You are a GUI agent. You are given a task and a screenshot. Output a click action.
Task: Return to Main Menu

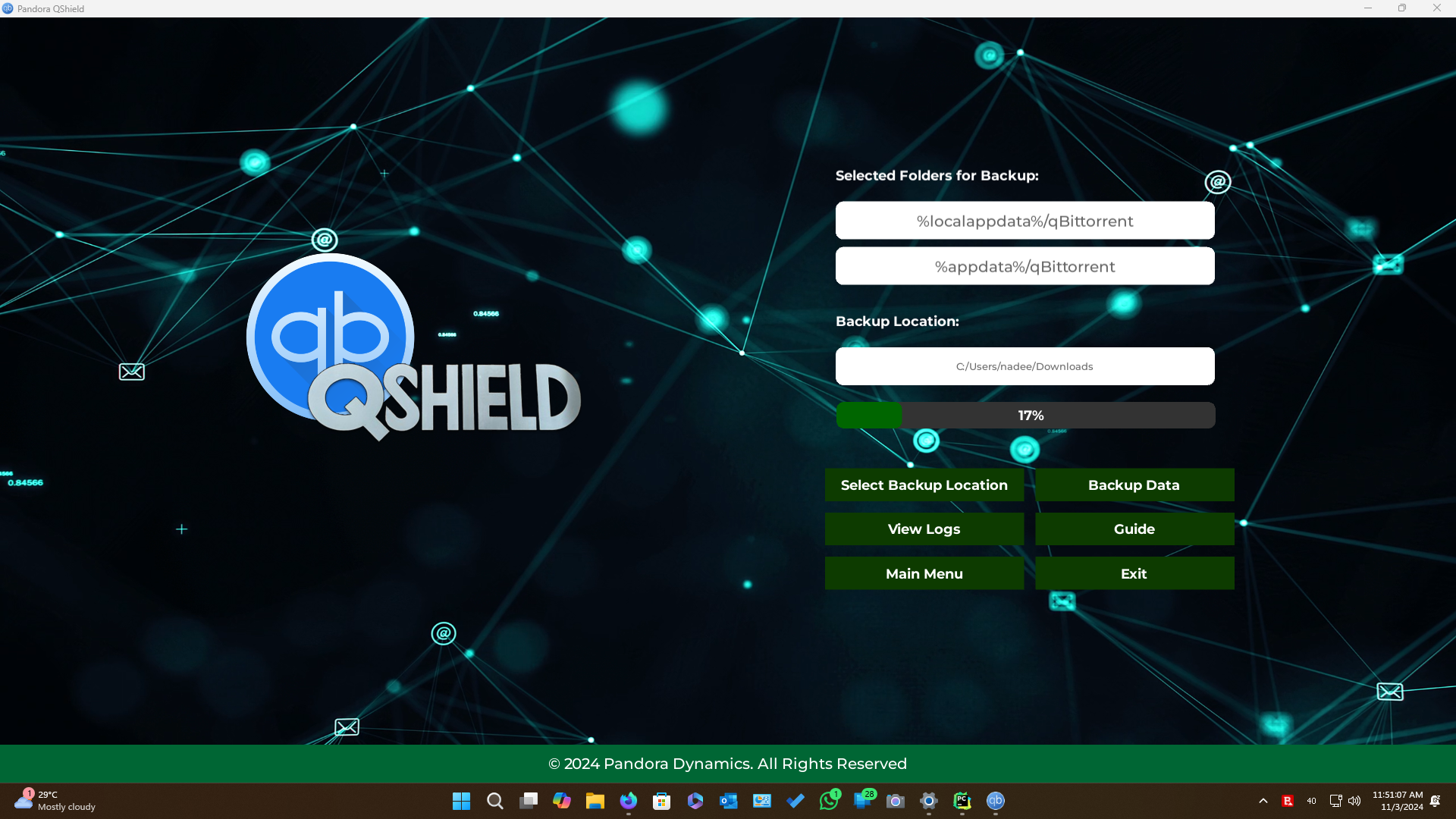(924, 574)
